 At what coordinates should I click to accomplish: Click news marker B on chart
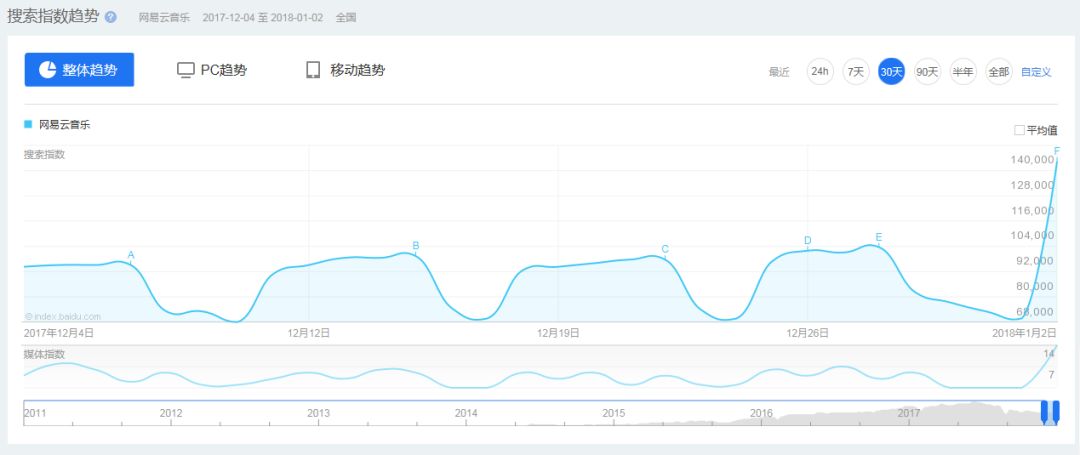pyautogui.click(x=415, y=246)
